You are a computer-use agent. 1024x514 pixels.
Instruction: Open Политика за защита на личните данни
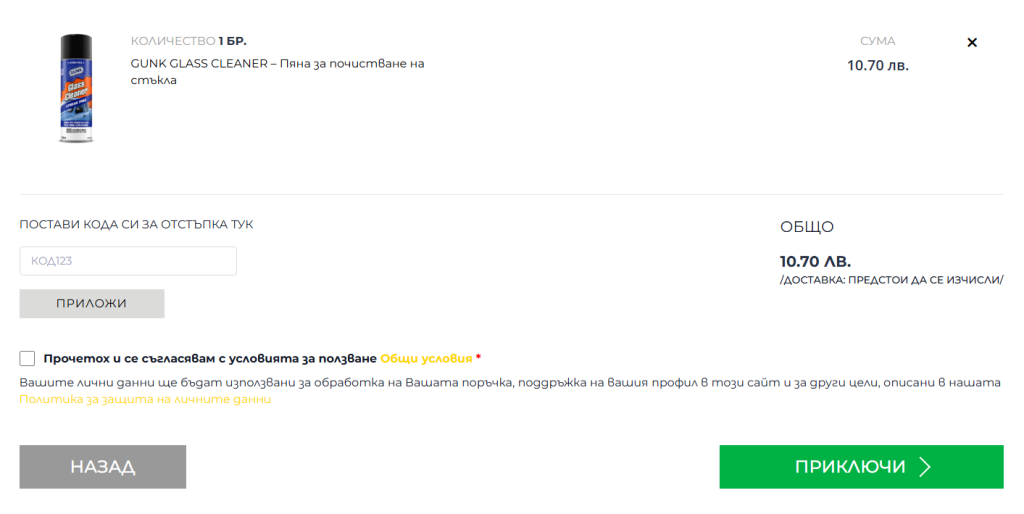pyautogui.click(x=145, y=399)
